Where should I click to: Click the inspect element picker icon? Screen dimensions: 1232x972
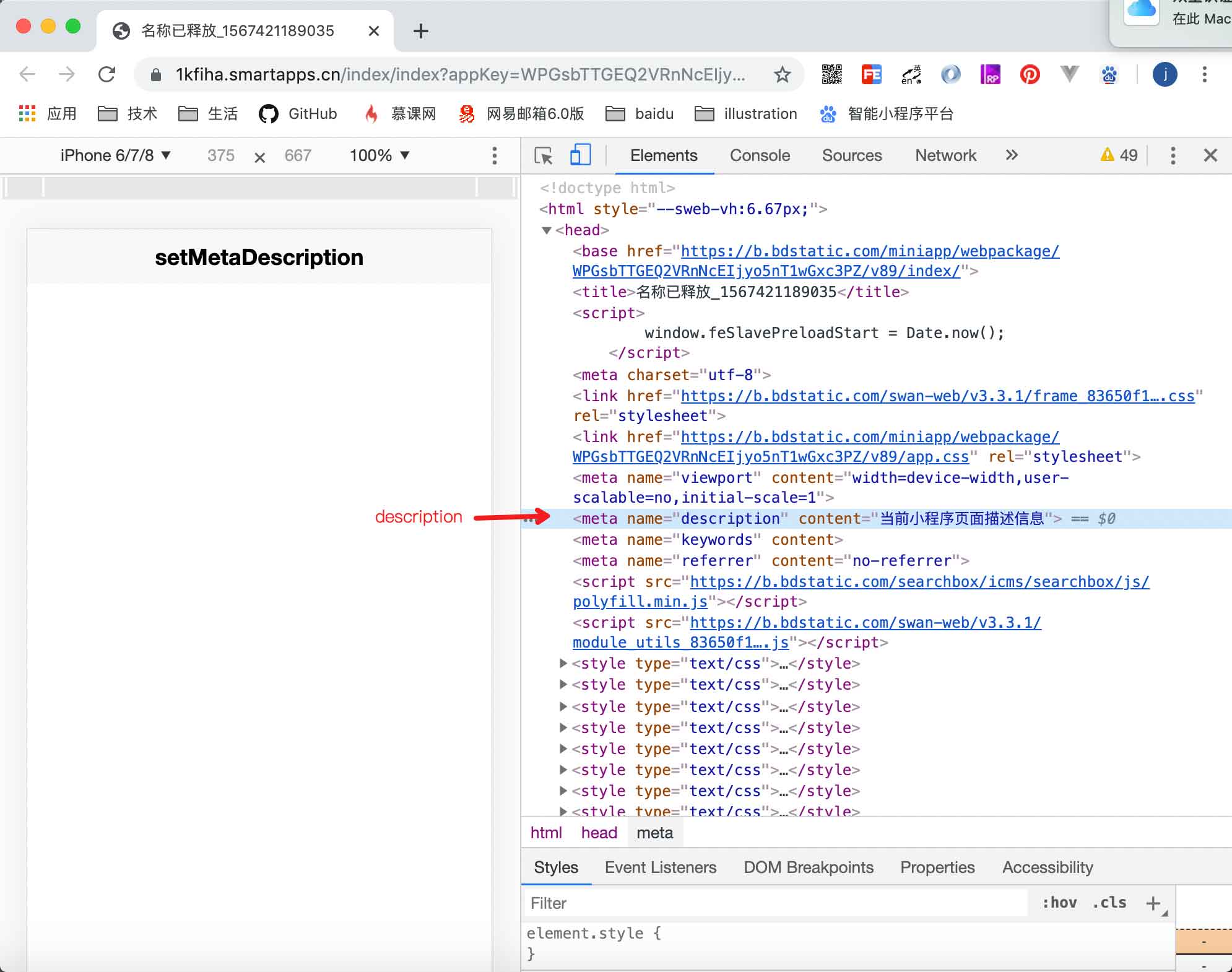544,155
